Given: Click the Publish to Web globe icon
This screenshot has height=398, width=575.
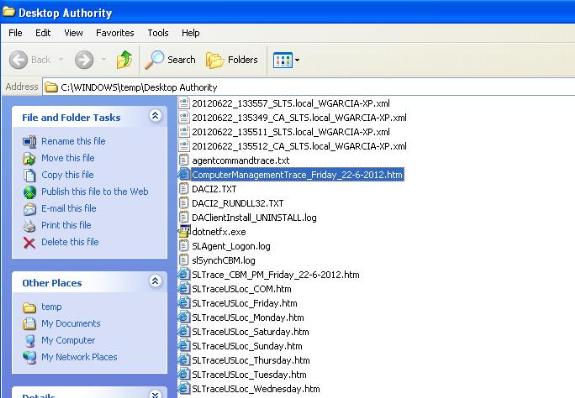Looking at the screenshot, I should (x=29, y=192).
